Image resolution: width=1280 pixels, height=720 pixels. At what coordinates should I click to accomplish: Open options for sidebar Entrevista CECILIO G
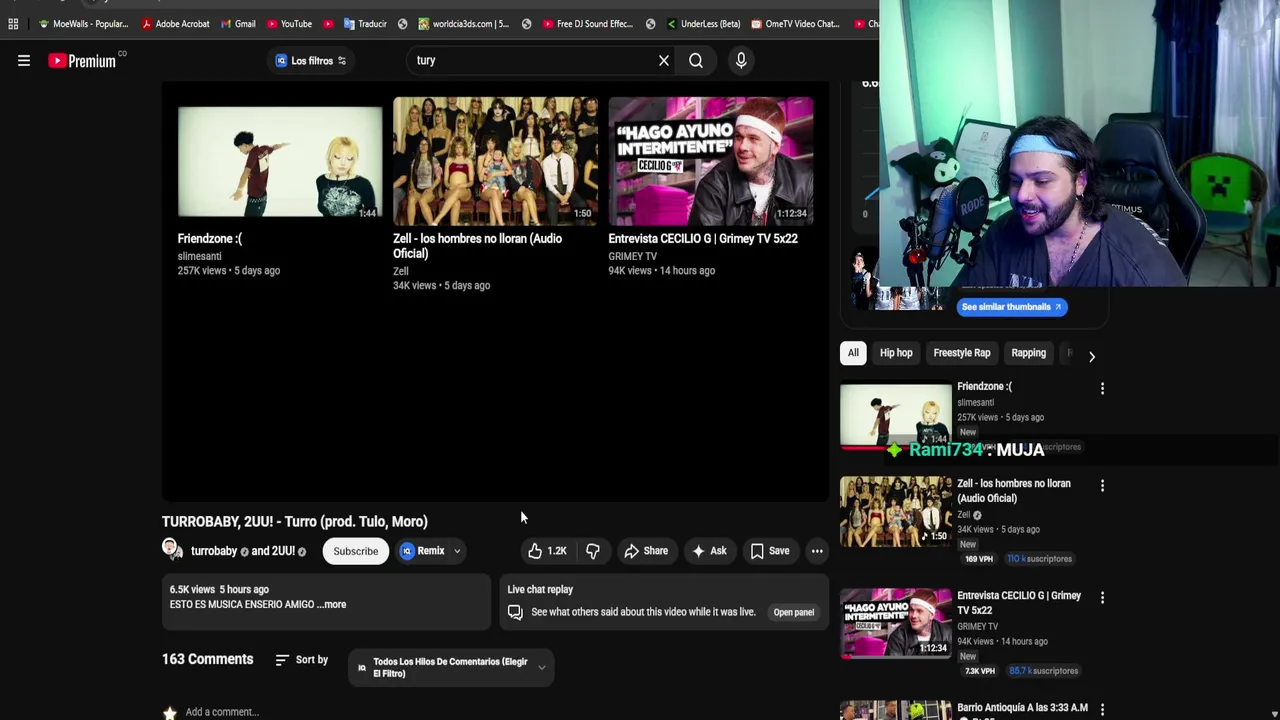(1103, 598)
